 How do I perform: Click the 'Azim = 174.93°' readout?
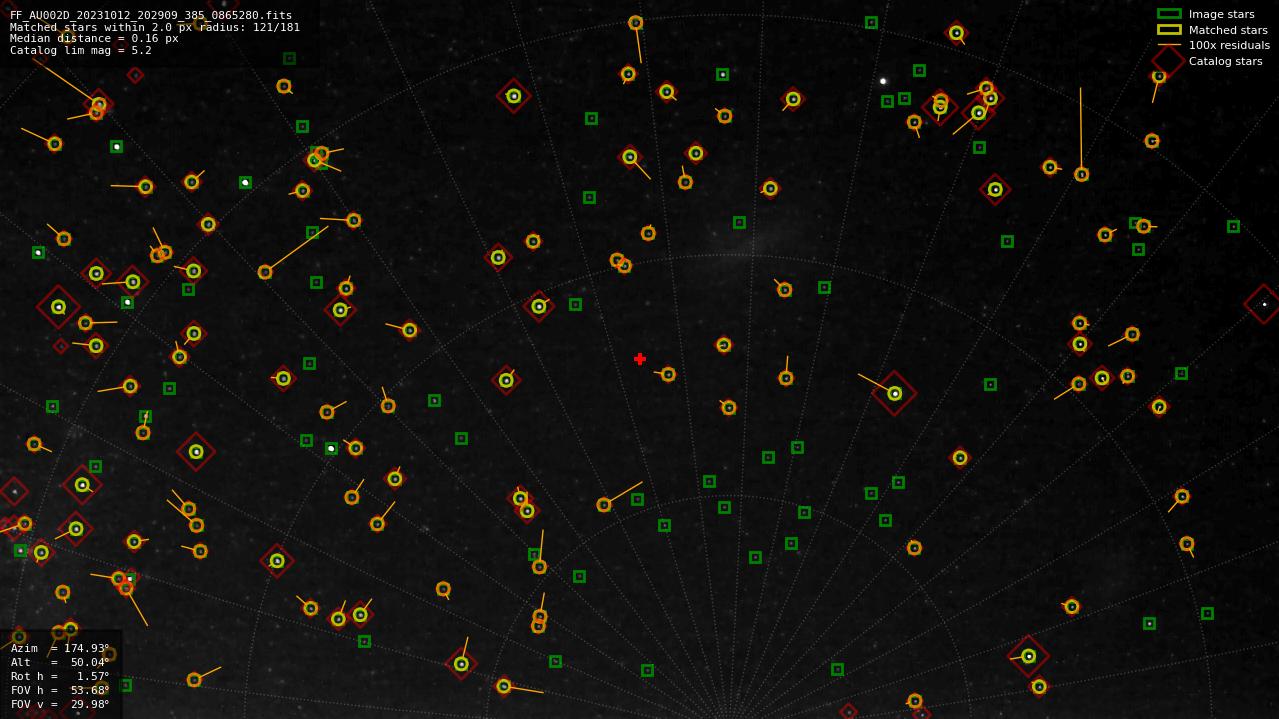(60, 648)
